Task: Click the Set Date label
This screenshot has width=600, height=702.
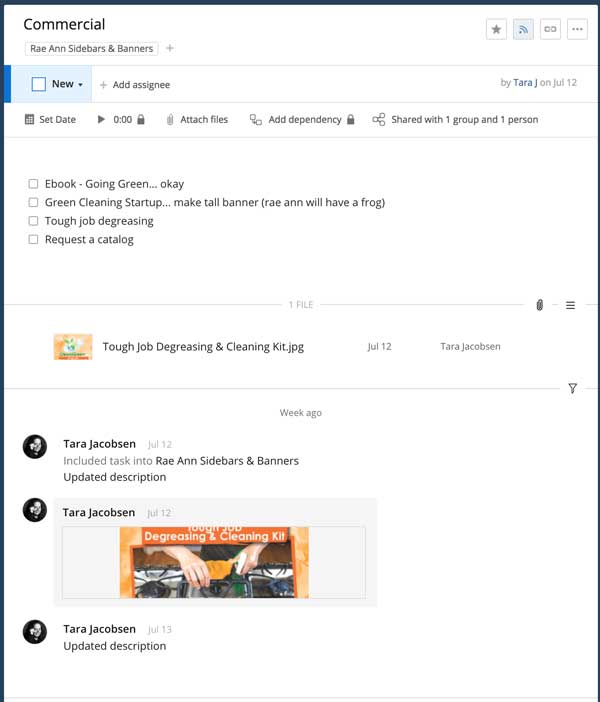Action: (x=57, y=120)
